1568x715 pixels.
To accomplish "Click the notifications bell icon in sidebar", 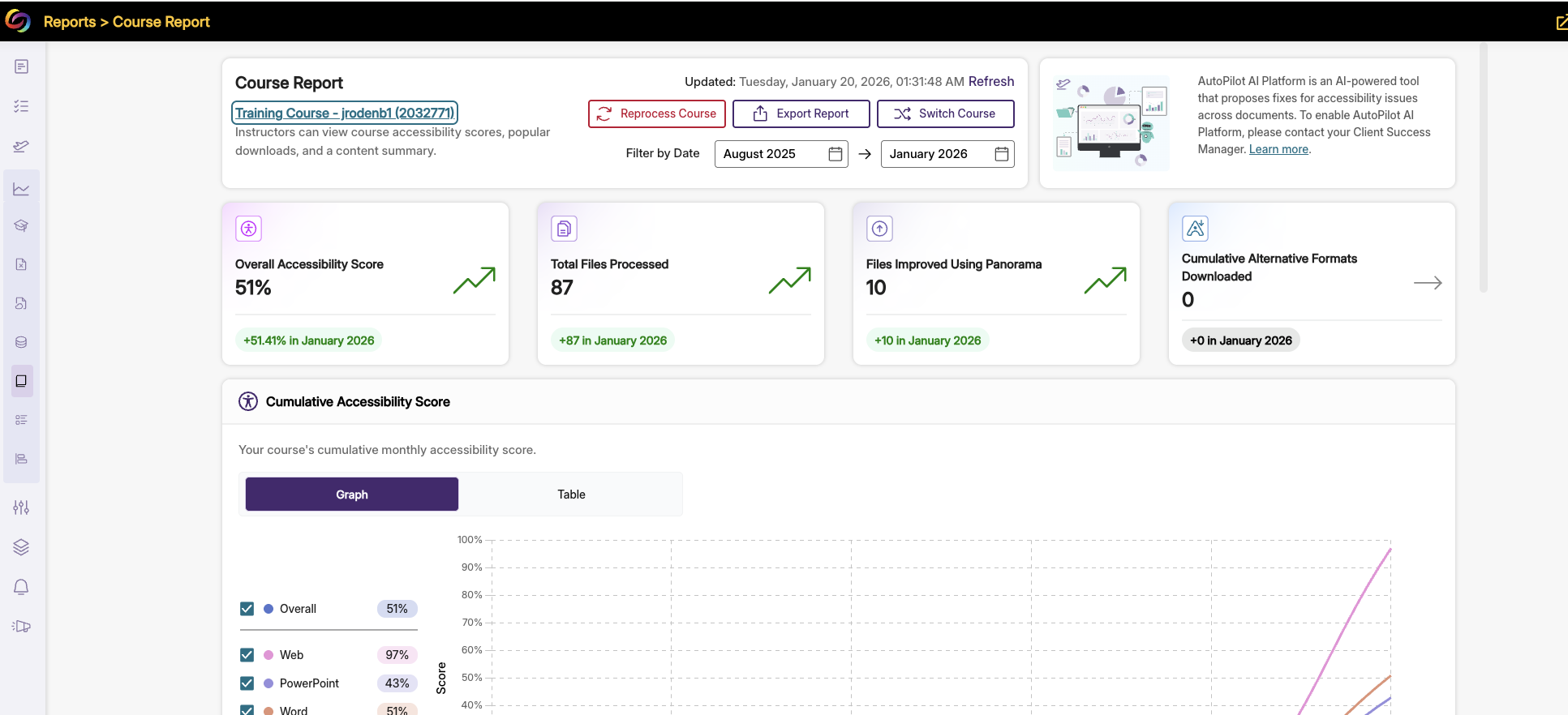I will coord(22,587).
